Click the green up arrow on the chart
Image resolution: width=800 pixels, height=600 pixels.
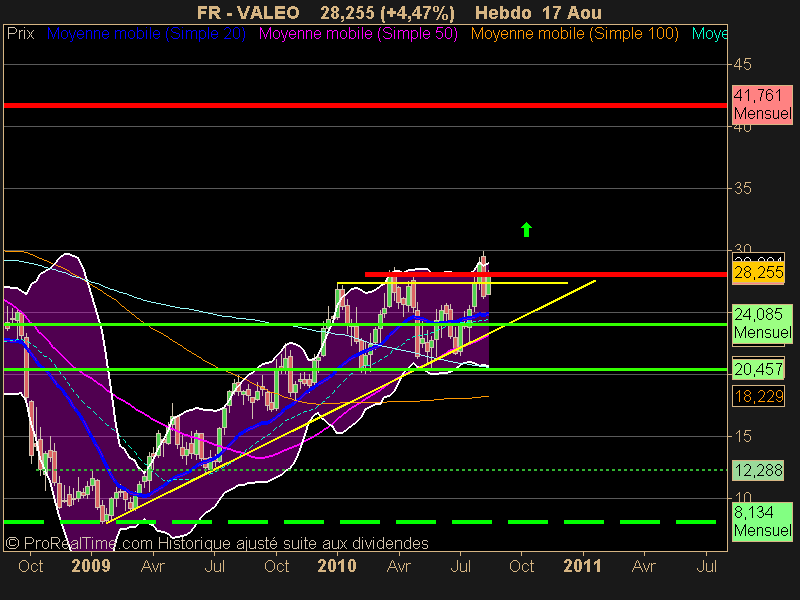tap(527, 230)
